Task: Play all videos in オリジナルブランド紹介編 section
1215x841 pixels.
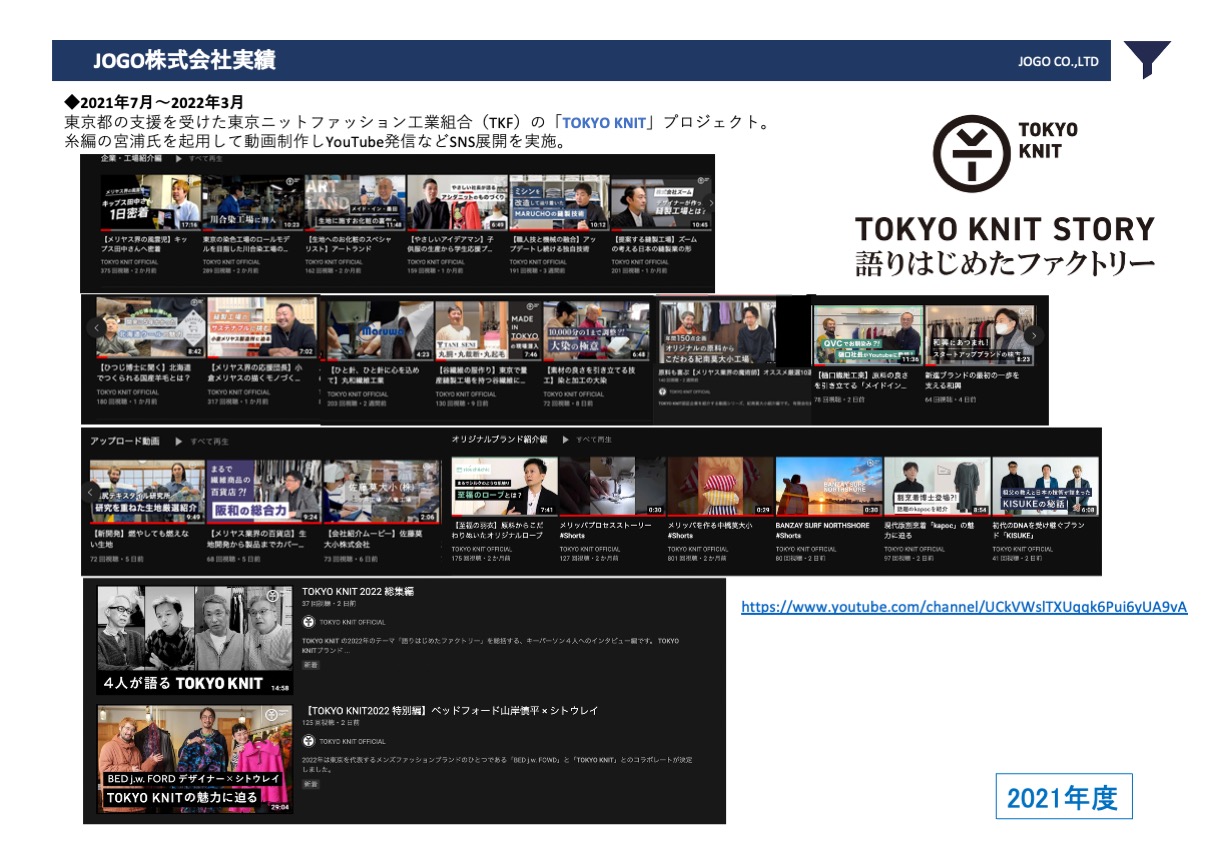Action: (x=587, y=439)
